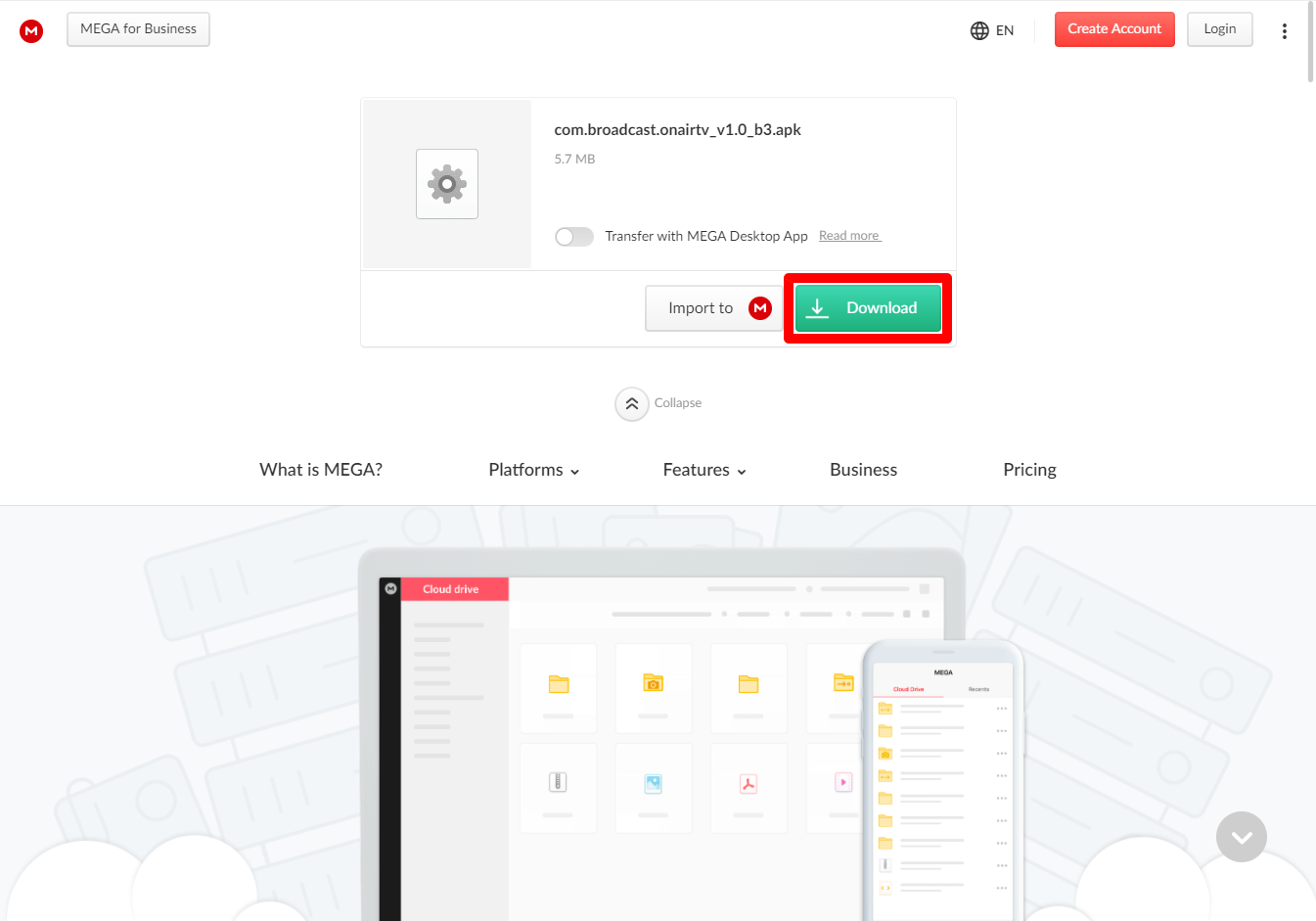
Task: Click the red MEGA icon on Import button
Action: (x=760, y=308)
